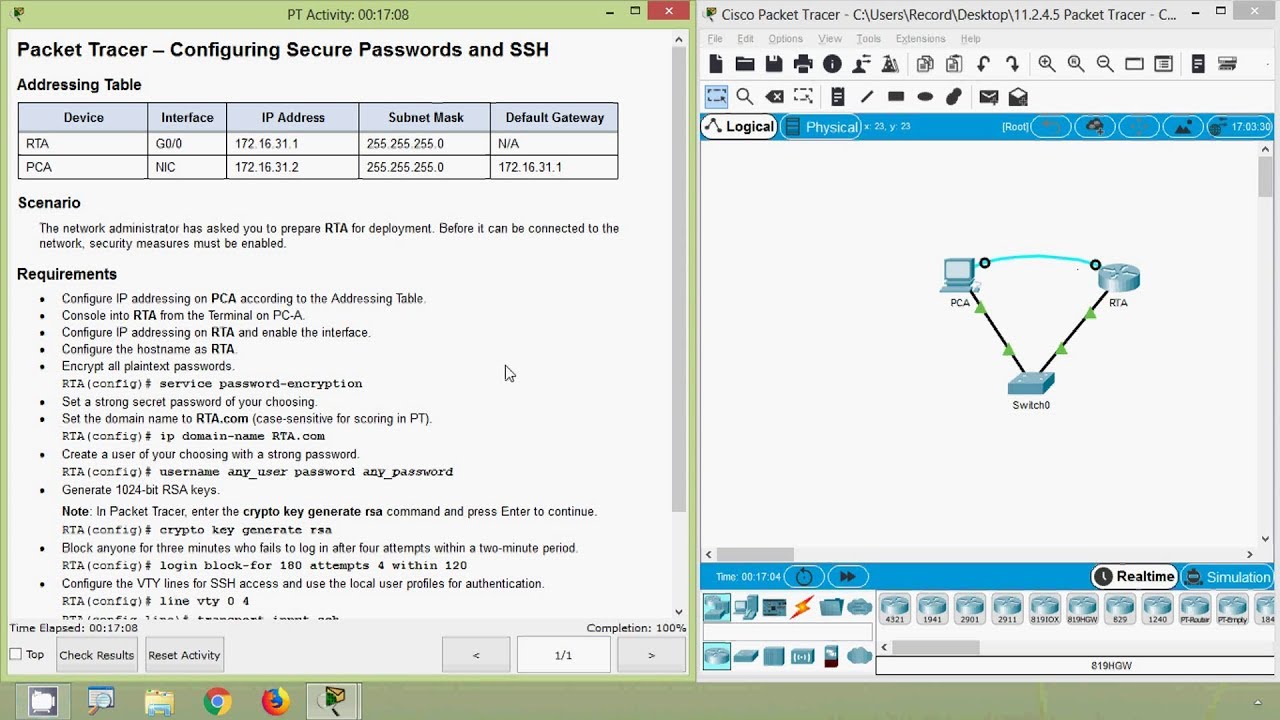1280x720 pixels.
Task: Open the network information icon
Action: [x=832, y=64]
